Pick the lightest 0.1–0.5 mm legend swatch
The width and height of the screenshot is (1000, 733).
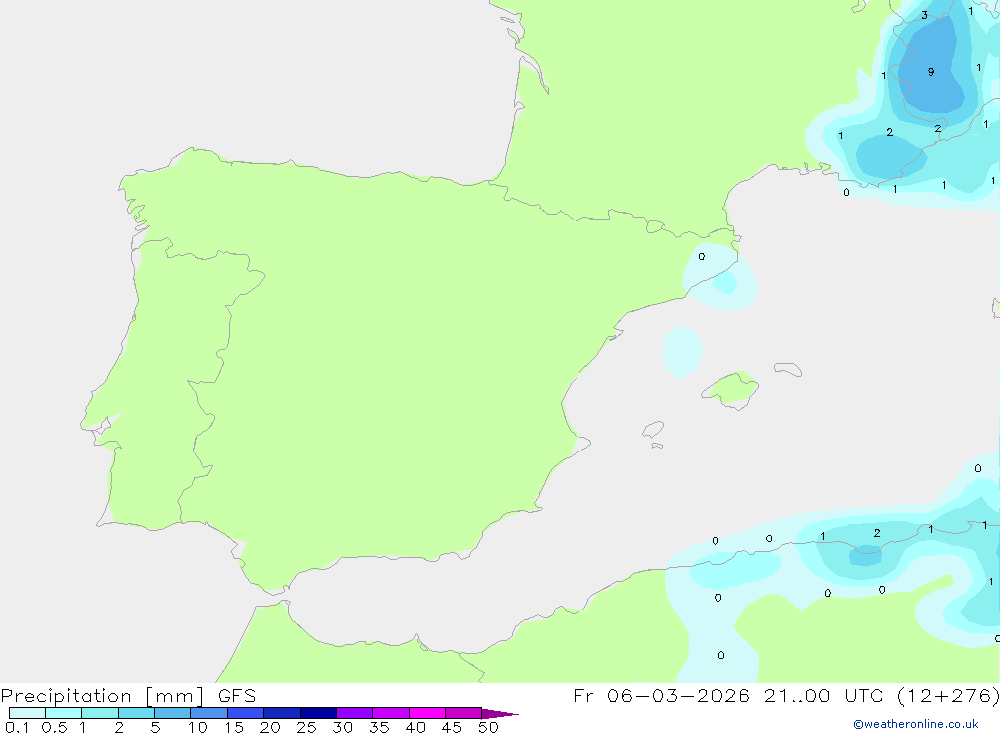point(27,713)
